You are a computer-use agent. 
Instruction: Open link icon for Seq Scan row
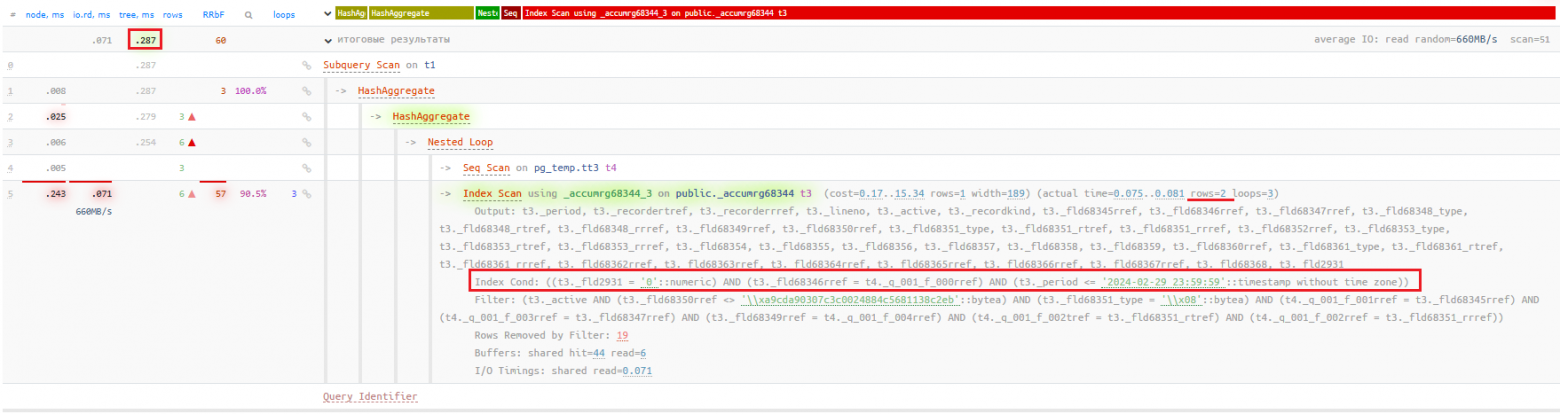click(x=306, y=168)
